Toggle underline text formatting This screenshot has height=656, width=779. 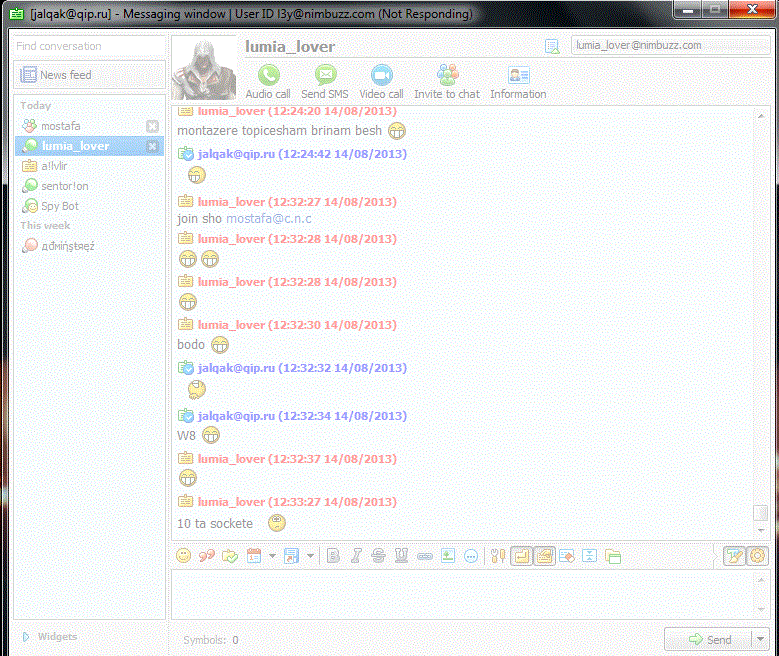[x=401, y=556]
